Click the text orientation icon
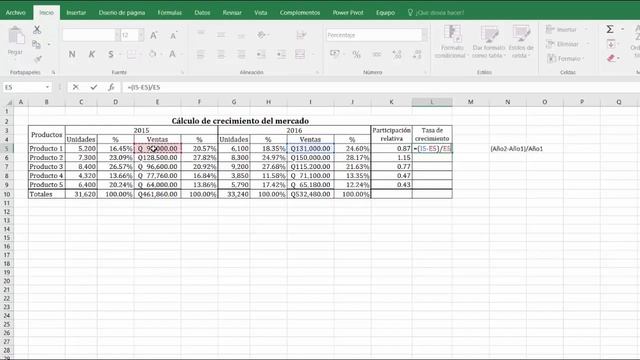The width and height of the screenshot is (640, 360). point(261,35)
